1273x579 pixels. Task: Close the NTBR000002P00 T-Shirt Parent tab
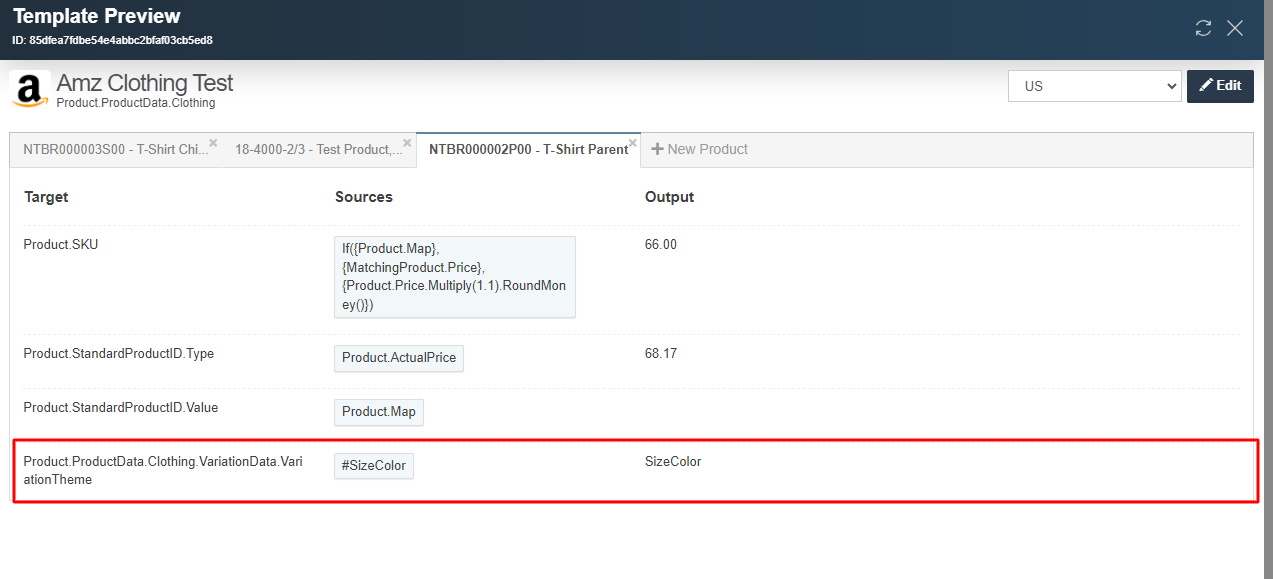click(x=633, y=142)
